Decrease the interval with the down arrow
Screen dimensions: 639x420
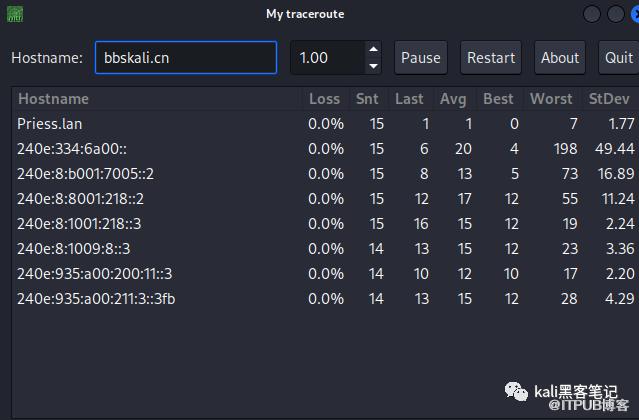point(373,67)
